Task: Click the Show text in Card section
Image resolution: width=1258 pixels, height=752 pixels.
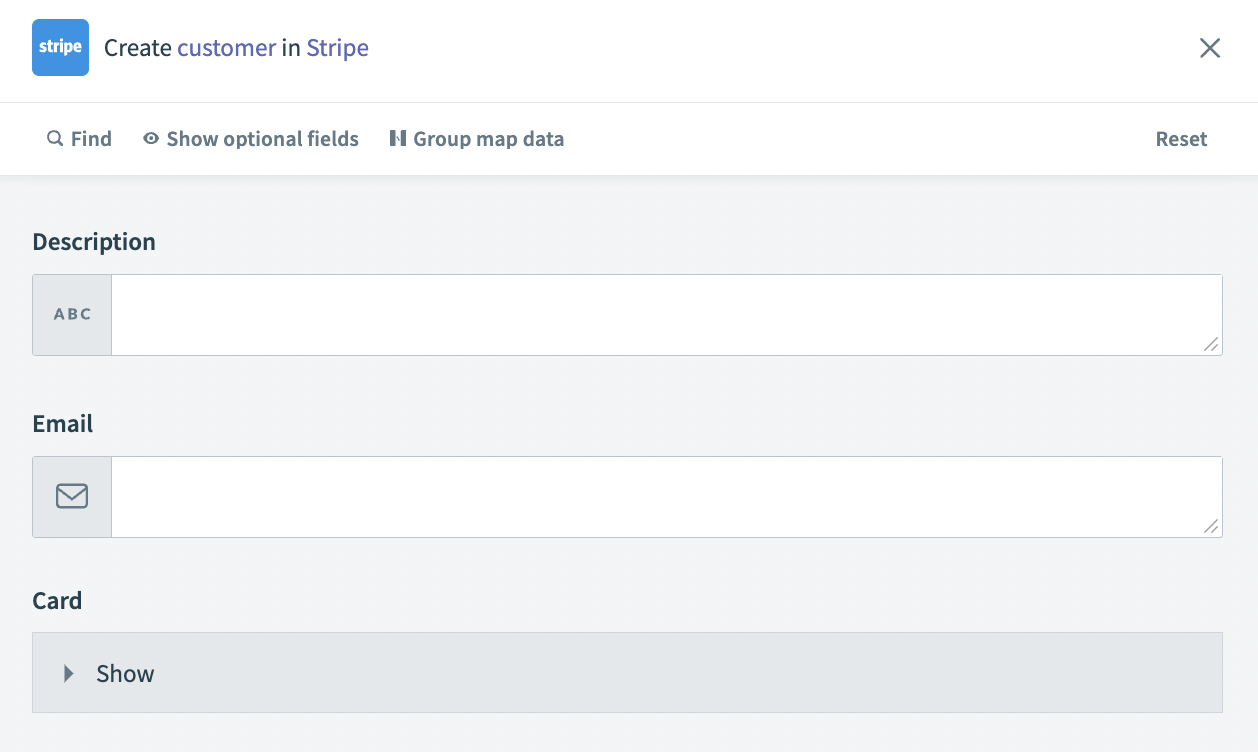Action: coord(125,673)
